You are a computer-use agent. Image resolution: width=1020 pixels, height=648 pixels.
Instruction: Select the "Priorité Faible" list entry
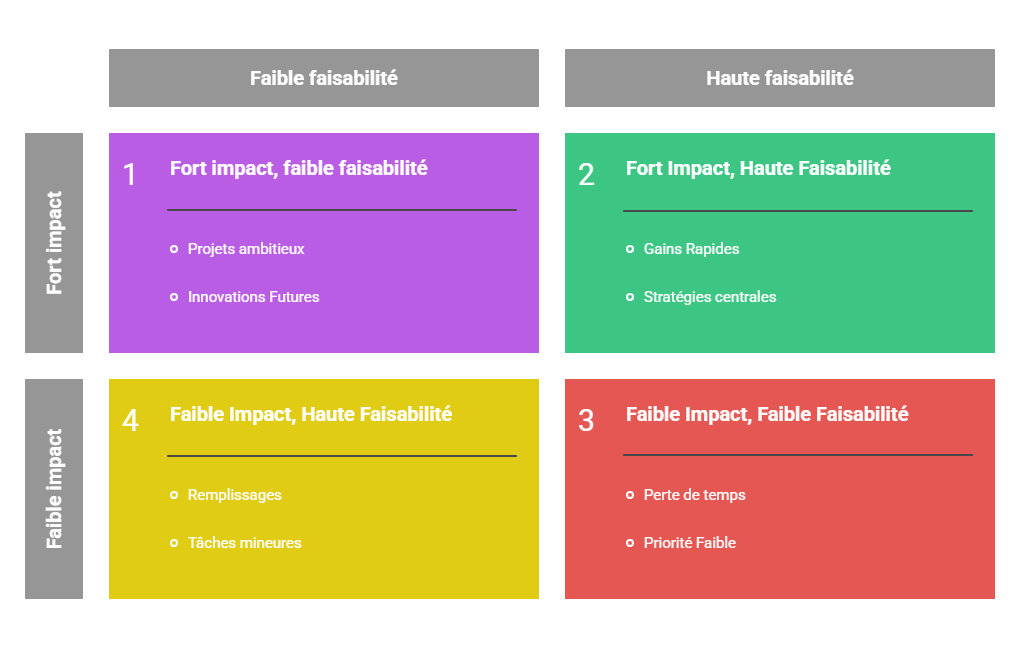tap(689, 543)
